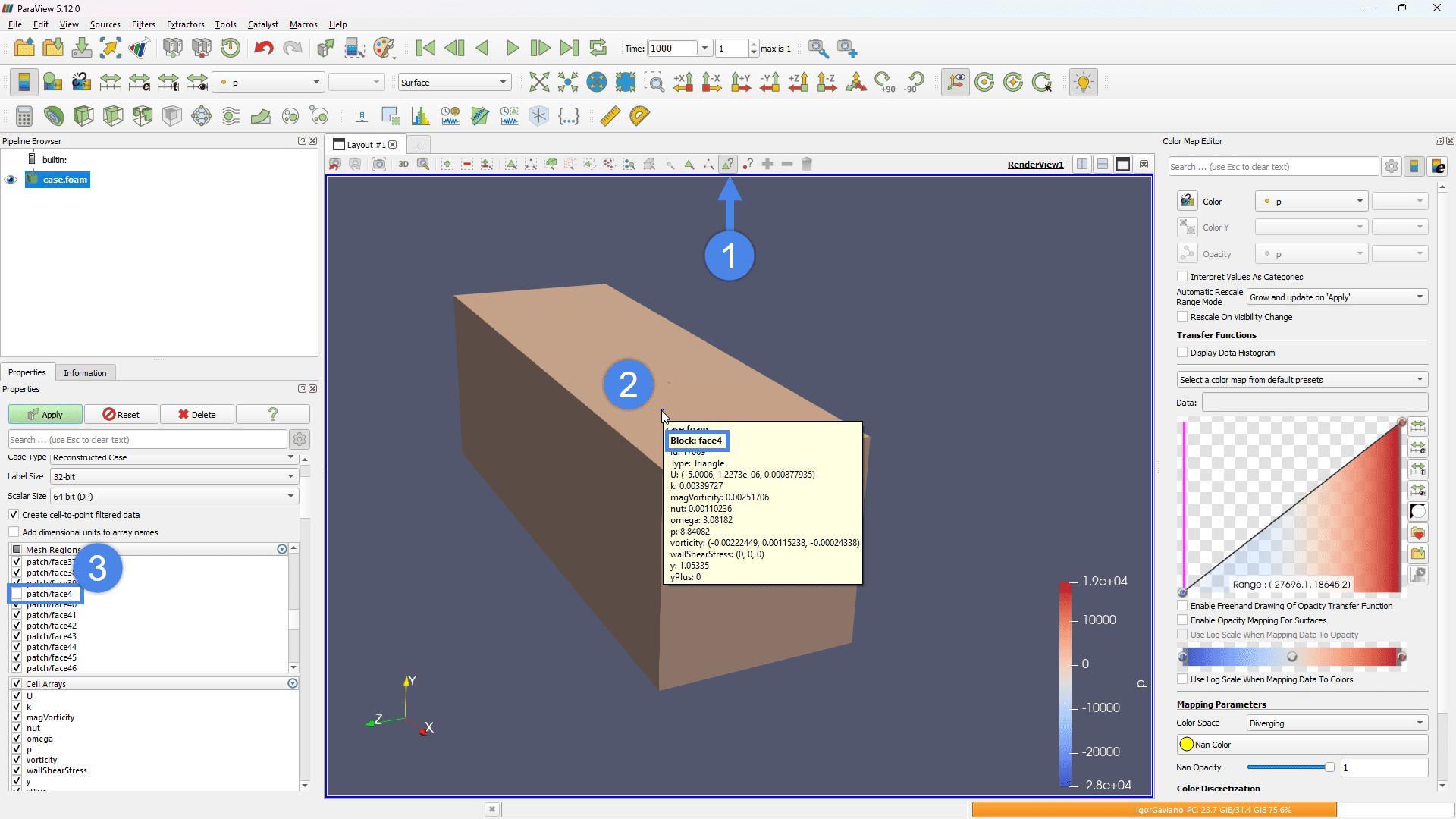Open color map default presets dropdown

coord(1301,380)
